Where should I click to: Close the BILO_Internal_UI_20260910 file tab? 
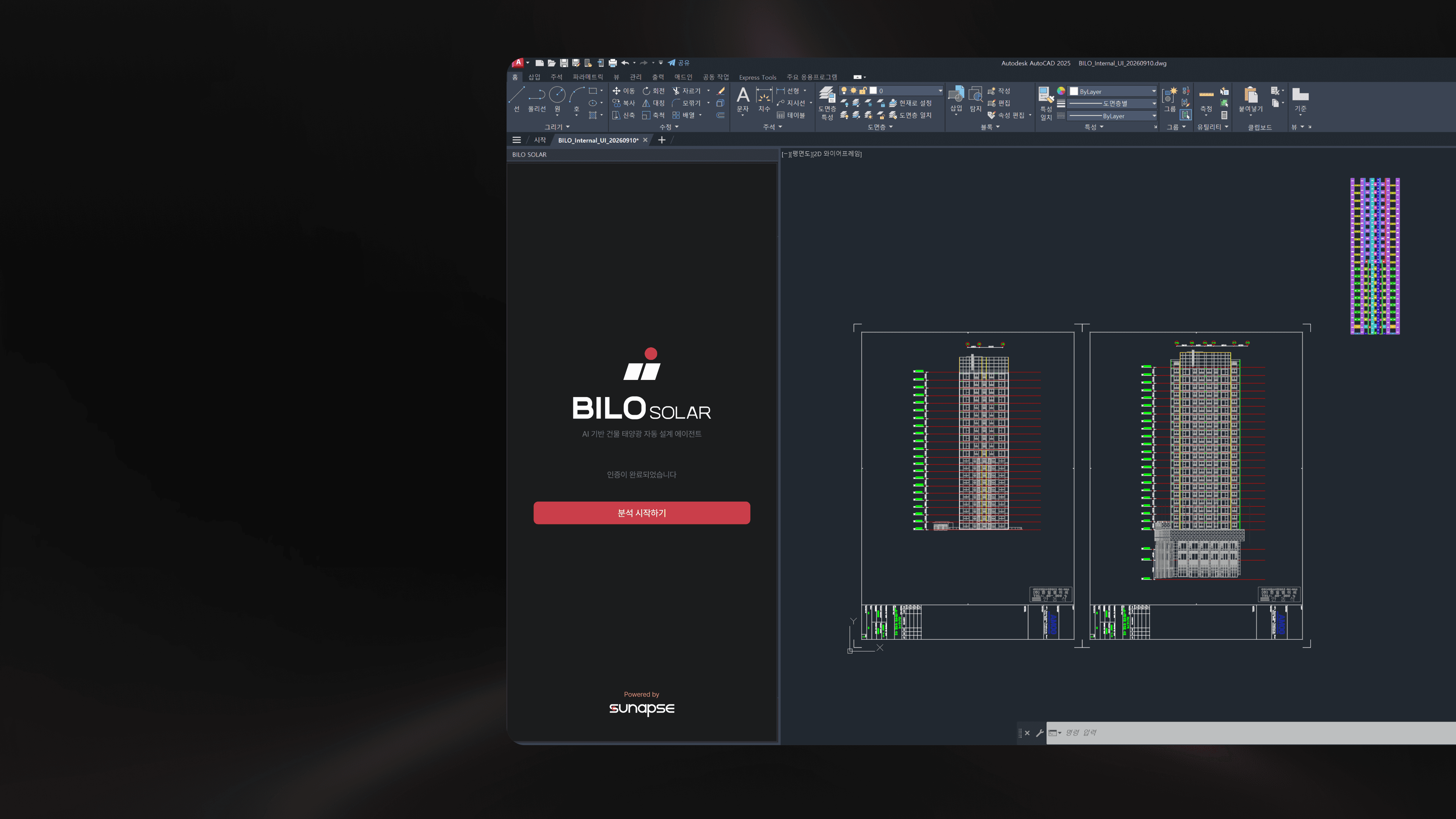click(645, 140)
